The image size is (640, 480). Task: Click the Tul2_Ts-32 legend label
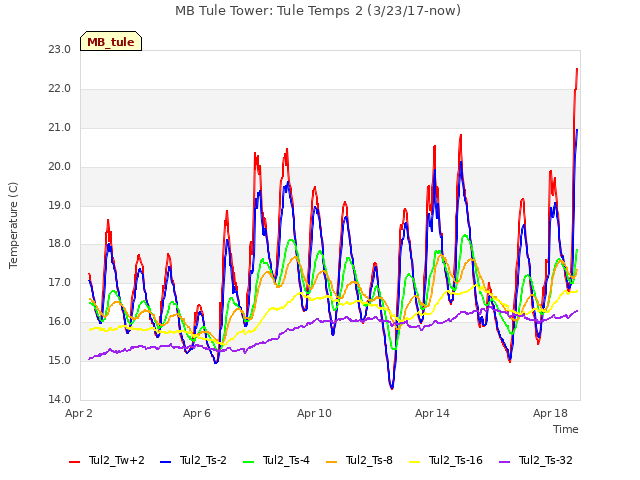pyautogui.click(x=546, y=460)
